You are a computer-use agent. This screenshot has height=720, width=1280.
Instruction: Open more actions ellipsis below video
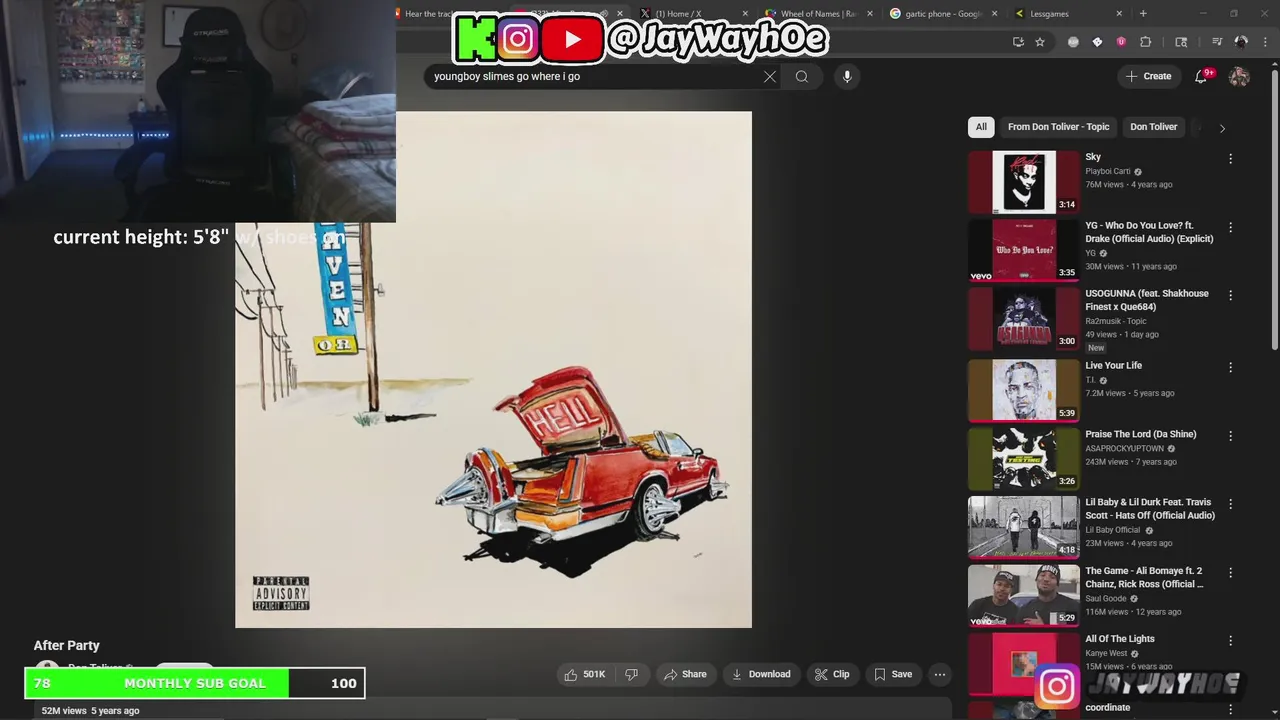coord(940,674)
